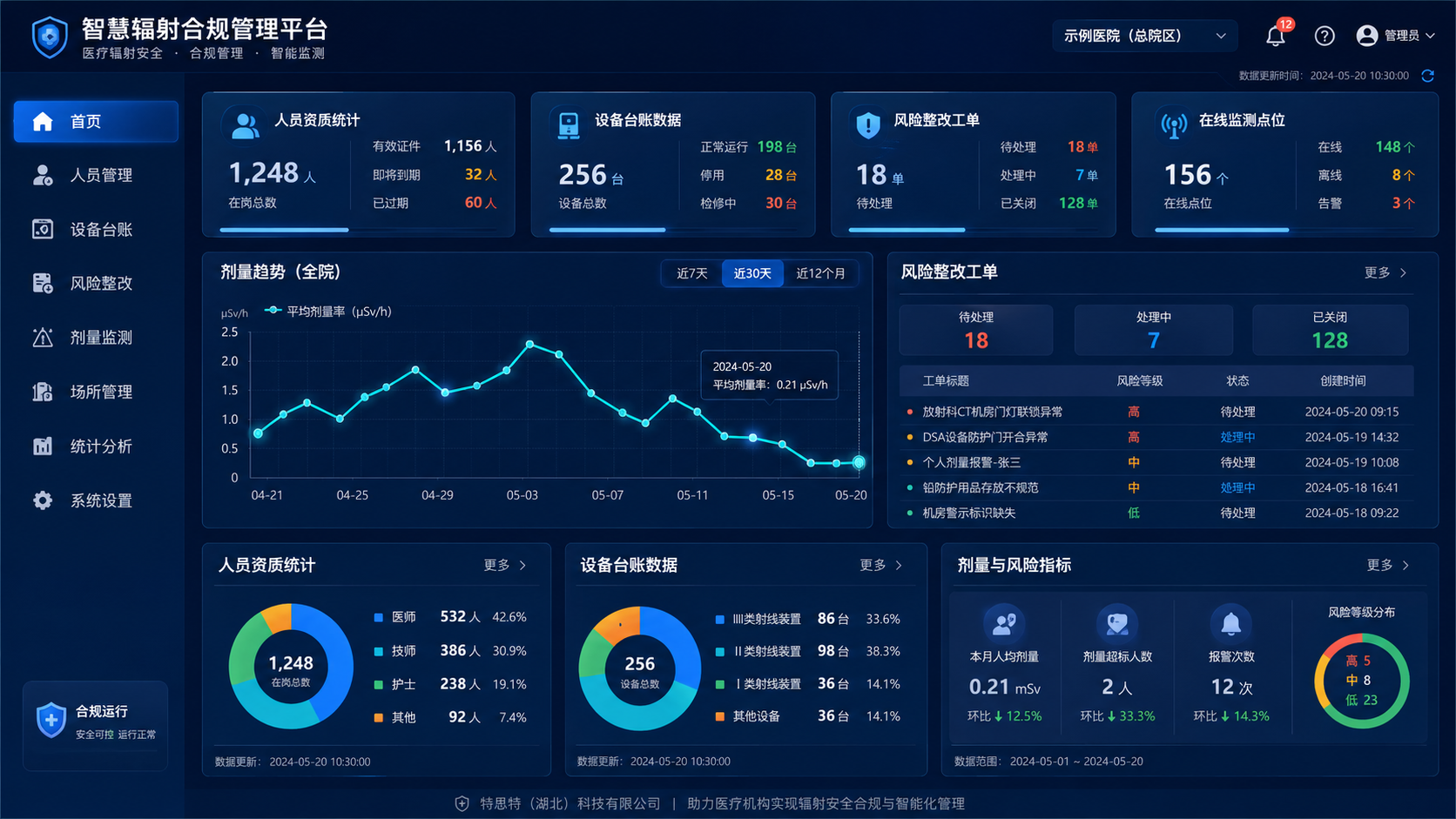
Task: Click the 剂量监测 radiation warning icon in sidebar
Action: coord(43,337)
